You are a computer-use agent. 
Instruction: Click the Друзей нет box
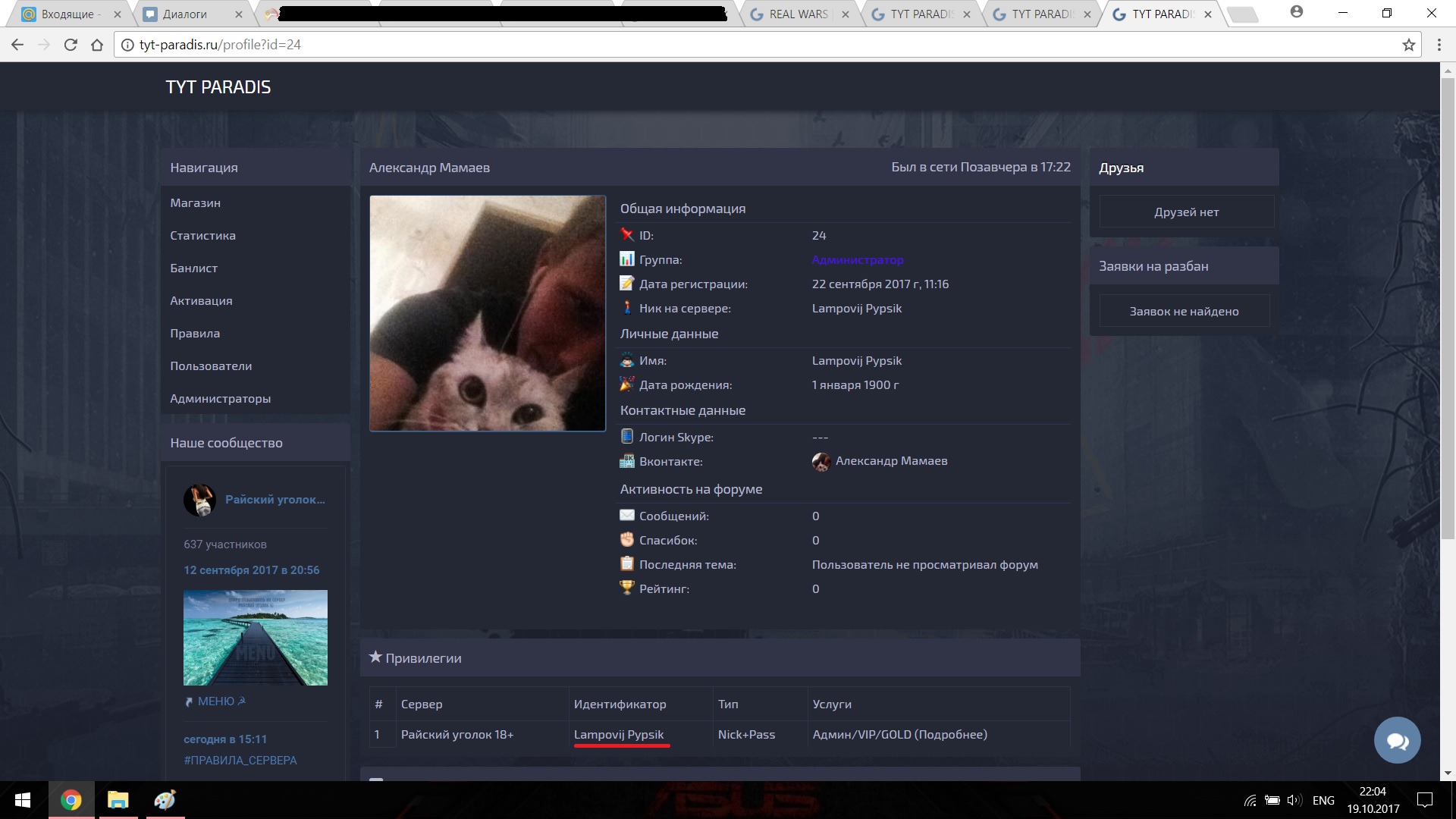pyautogui.click(x=1186, y=212)
